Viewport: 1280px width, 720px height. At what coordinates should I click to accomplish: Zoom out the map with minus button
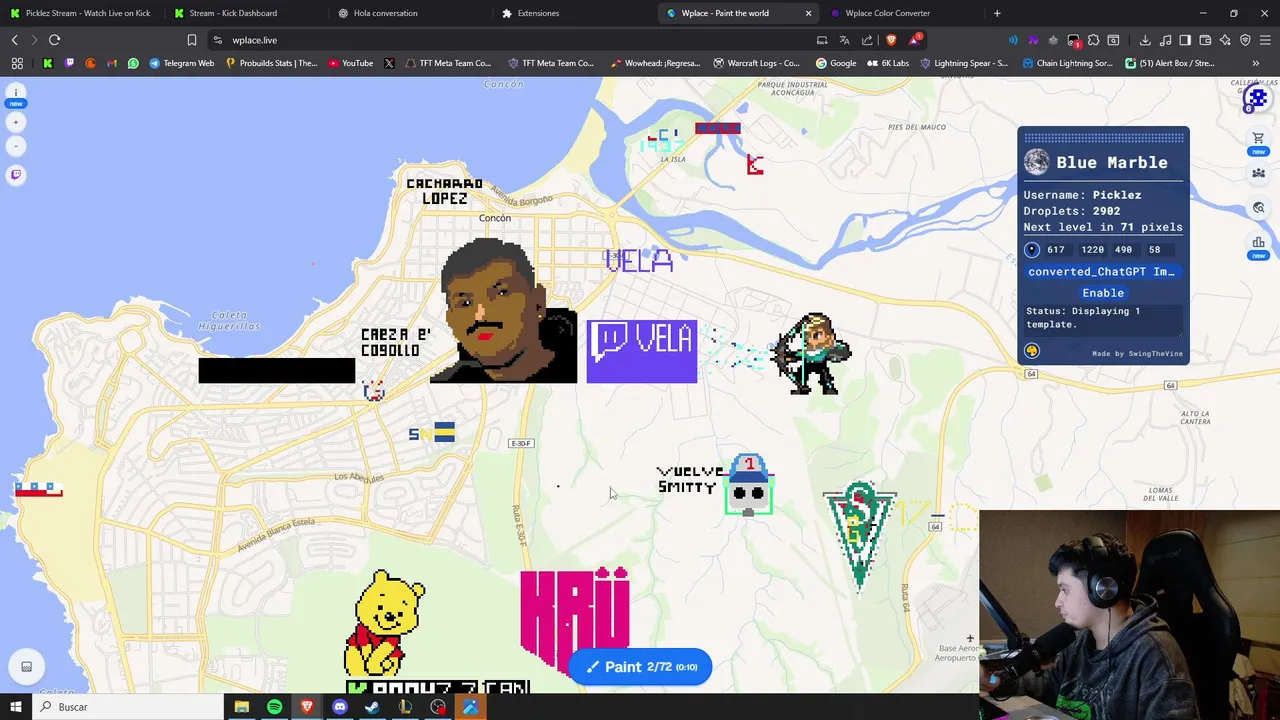(16, 146)
